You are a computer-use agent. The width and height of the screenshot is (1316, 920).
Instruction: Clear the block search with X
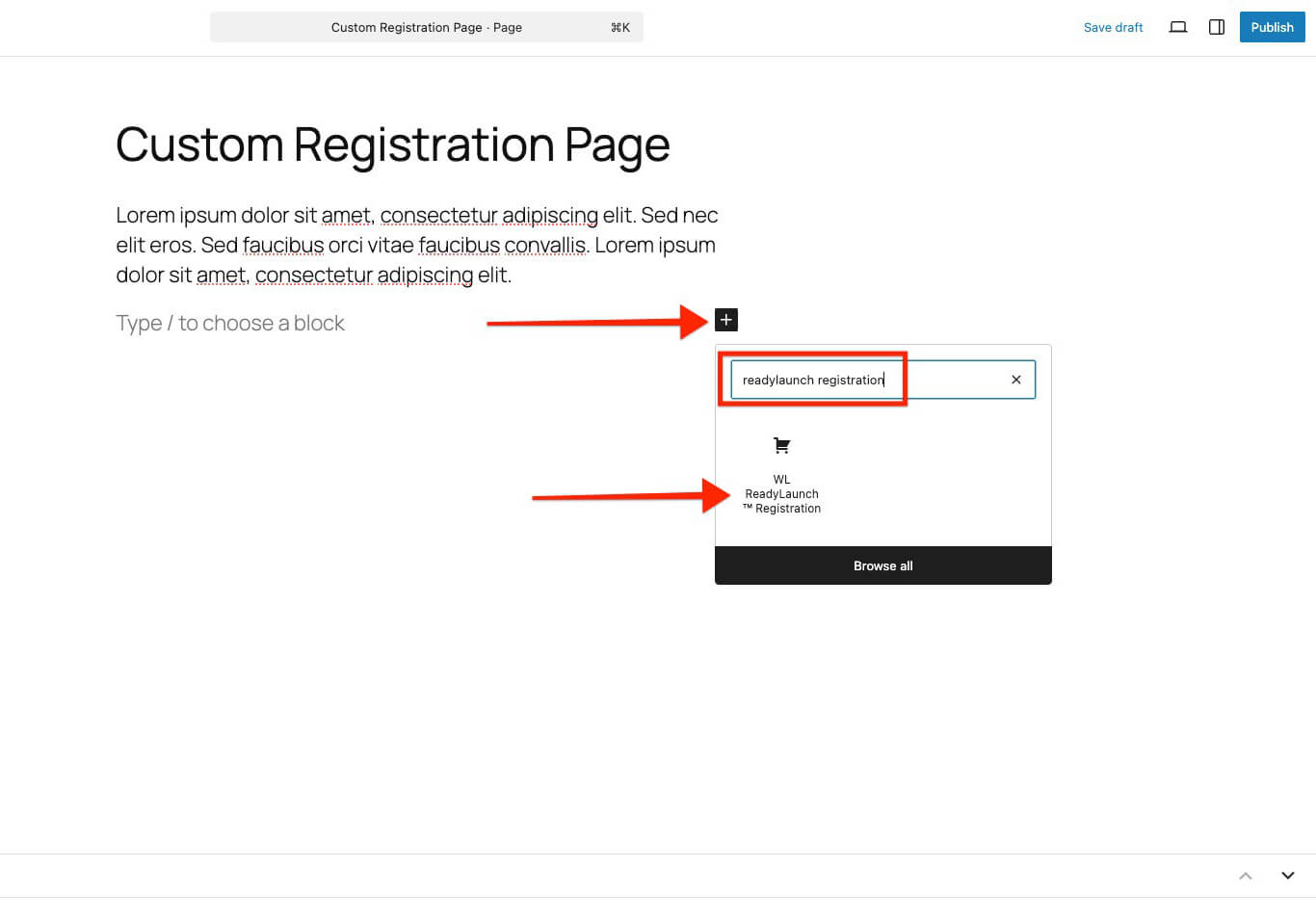(x=1015, y=380)
